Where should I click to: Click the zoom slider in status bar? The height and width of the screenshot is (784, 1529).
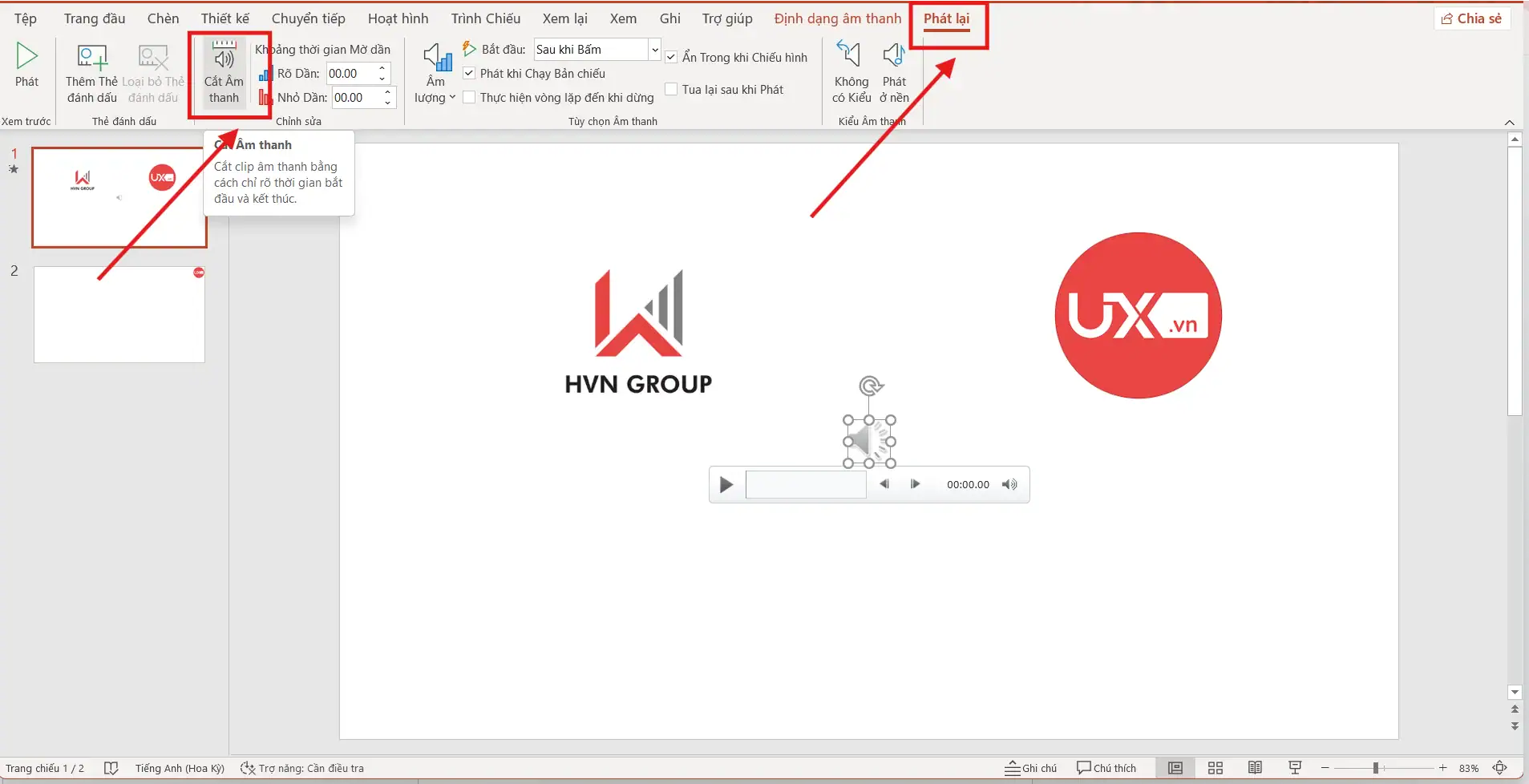[1375, 768]
